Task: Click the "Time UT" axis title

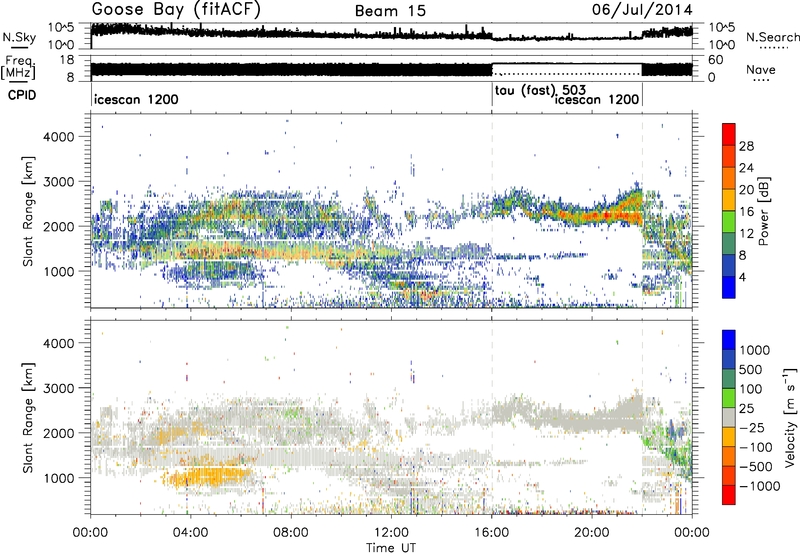Action: tap(391, 548)
